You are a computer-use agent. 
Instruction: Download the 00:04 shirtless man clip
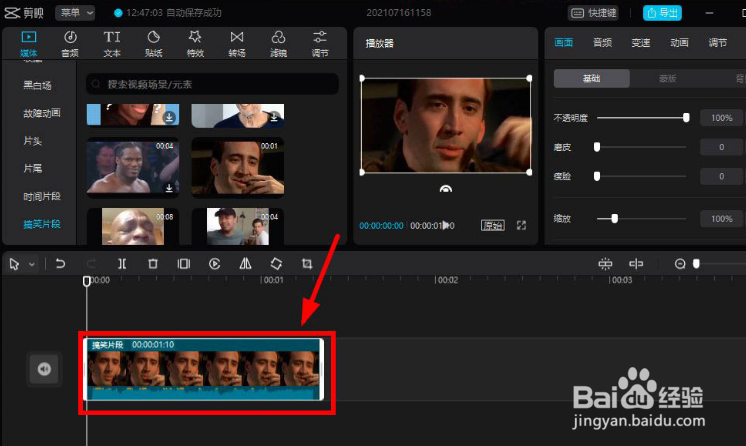169,188
